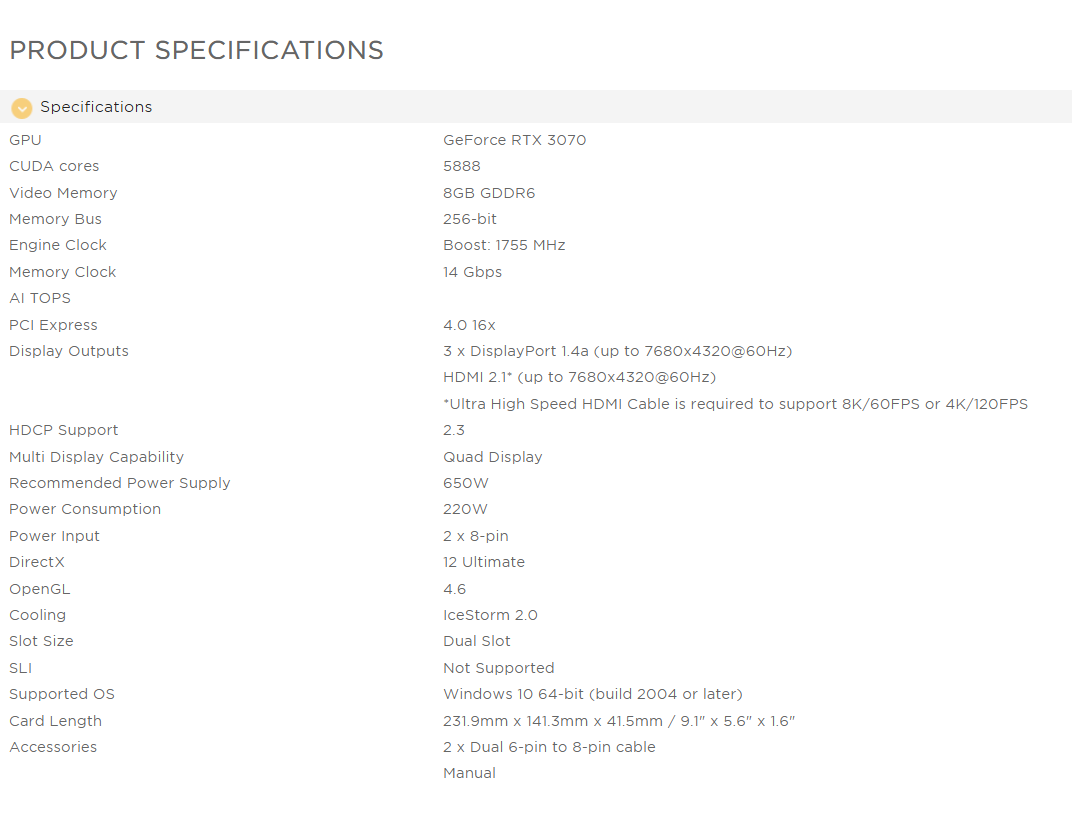Select the AI TOPS row label
This screenshot has width=1072, height=816.
(x=40, y=298)
